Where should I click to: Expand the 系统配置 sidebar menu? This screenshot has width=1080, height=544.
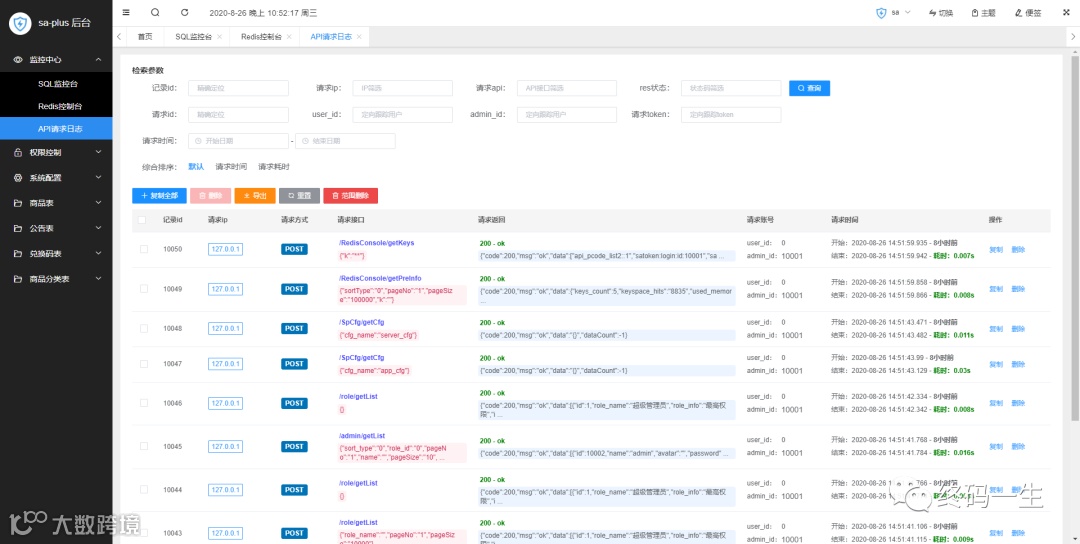click(56, 178)
